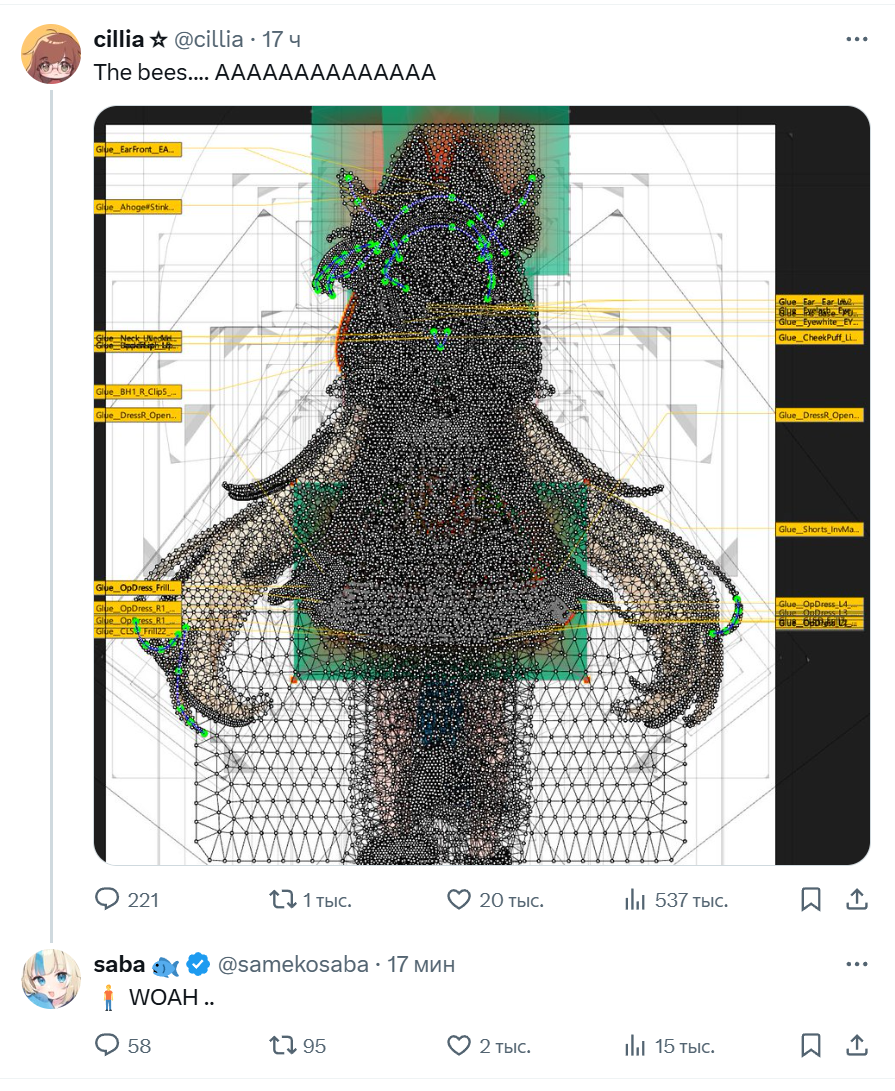The image size is (895, 1091).
Task: Repost saba's reply with 95 reposts
Action: click(298, 1045)
